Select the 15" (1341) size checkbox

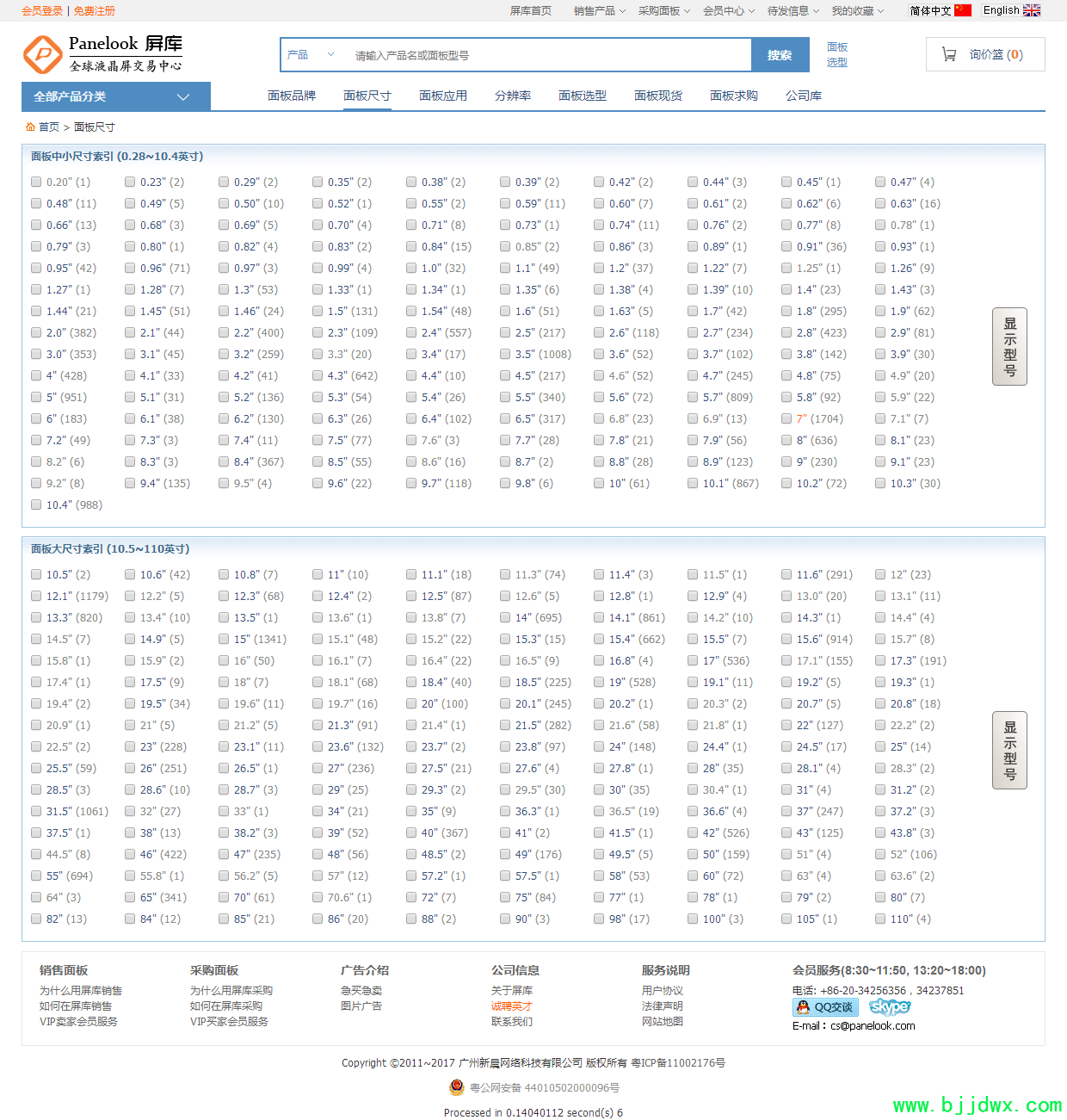[x=224, y=640]
